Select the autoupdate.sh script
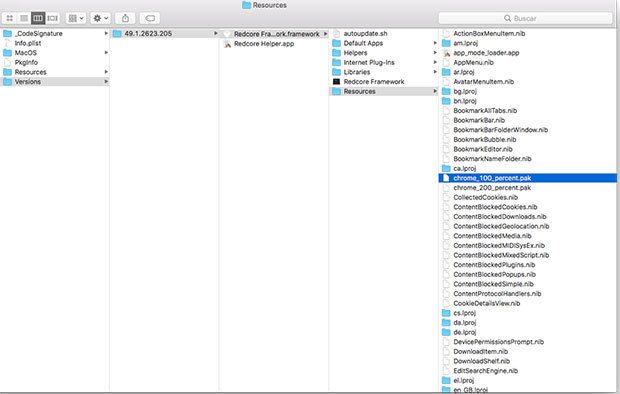The image size is (620, 394). (x=384, y=34)
